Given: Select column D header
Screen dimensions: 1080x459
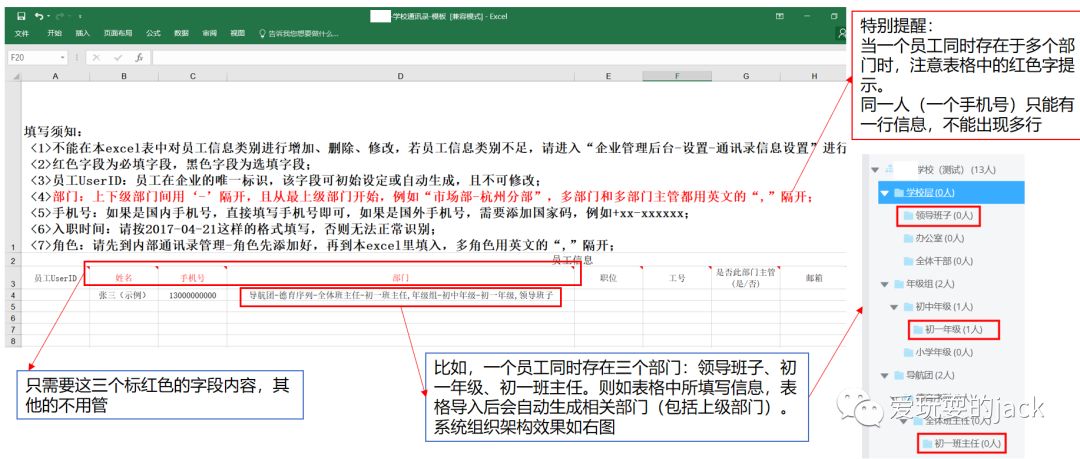Looking at the screenshot, I should click(x=401, y=76).
